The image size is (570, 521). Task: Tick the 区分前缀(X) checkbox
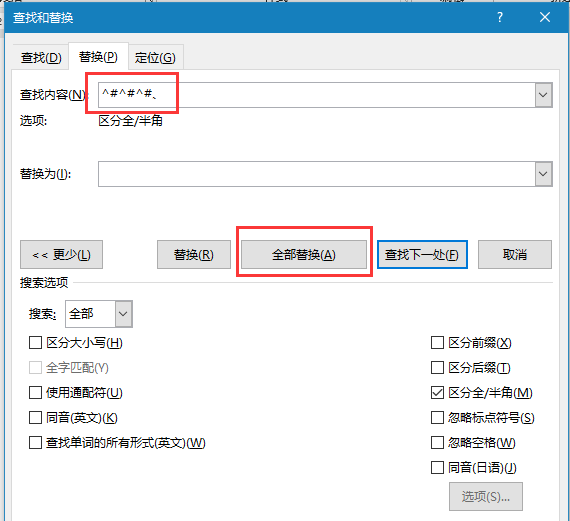pos(437,342)
